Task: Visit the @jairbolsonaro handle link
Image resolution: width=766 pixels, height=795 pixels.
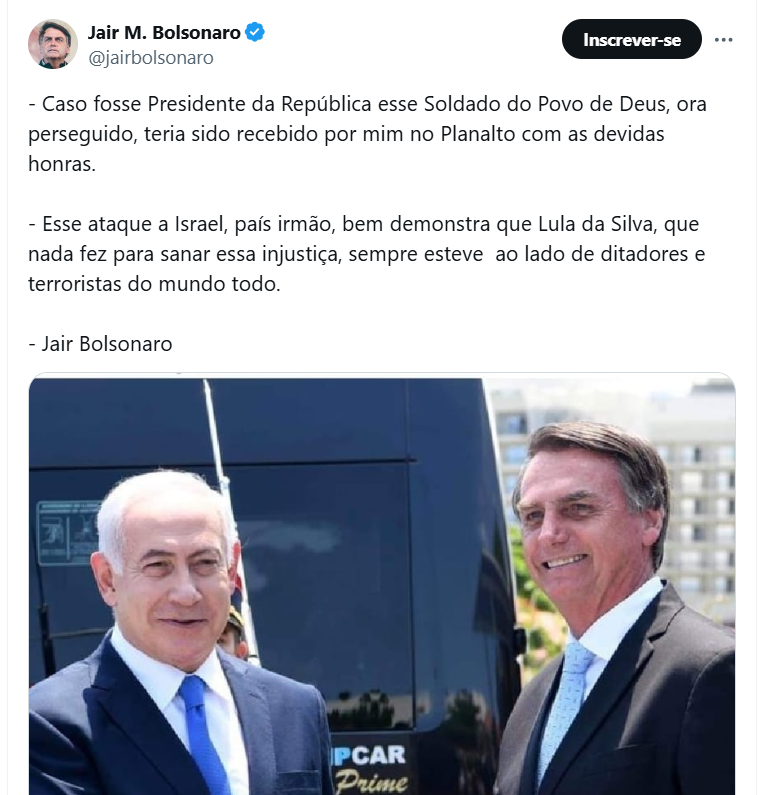Action: (151, 57)
